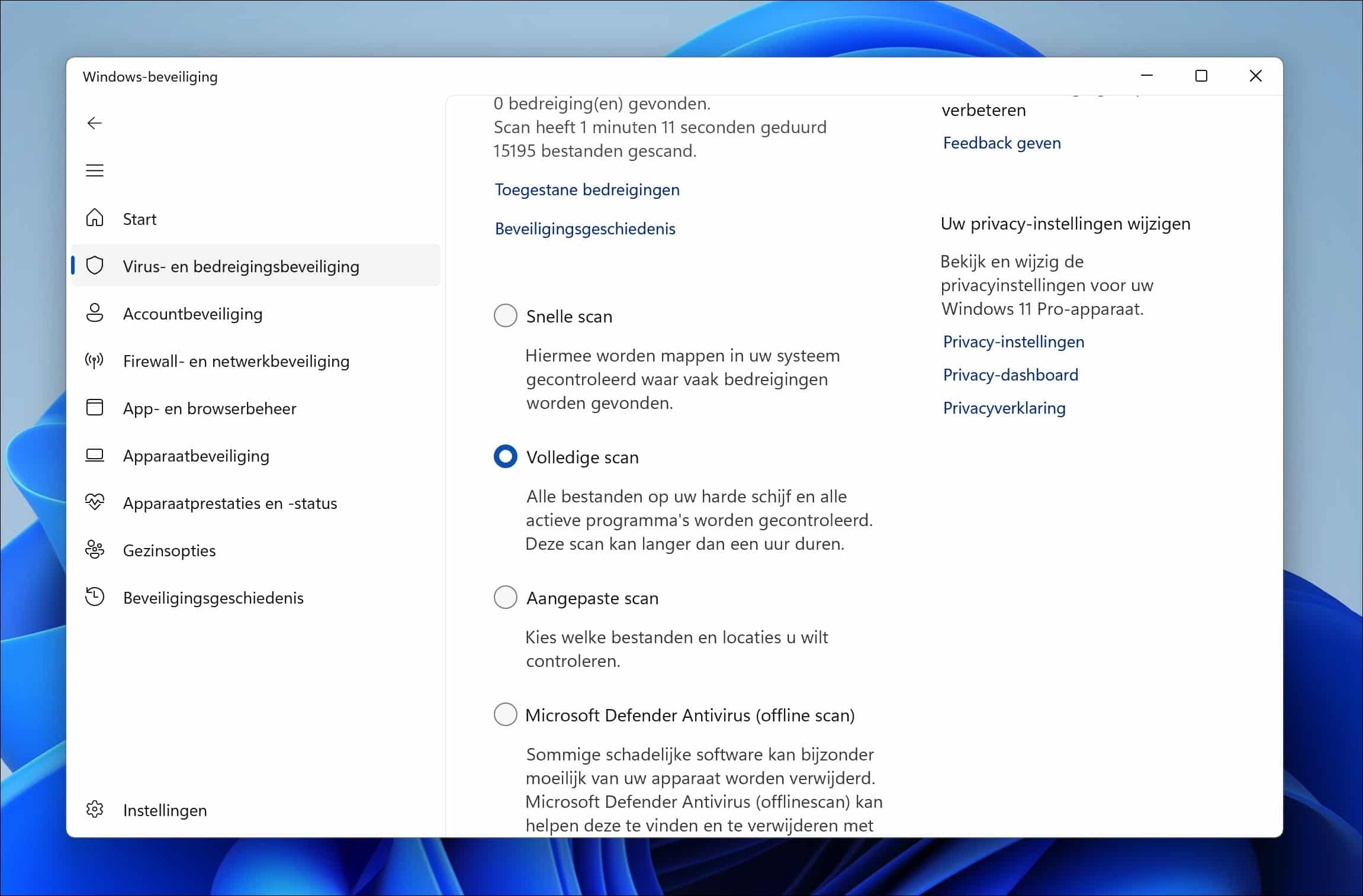Screen dimensions: 1363x896
Task: Click the Beveiligingsgeschiedenis history icon
Action: tap(95, 597)
